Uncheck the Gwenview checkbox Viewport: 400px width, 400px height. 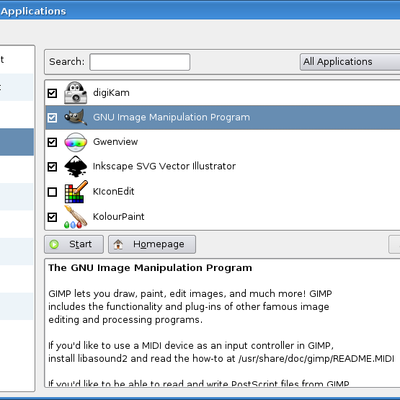coord(52,142)
